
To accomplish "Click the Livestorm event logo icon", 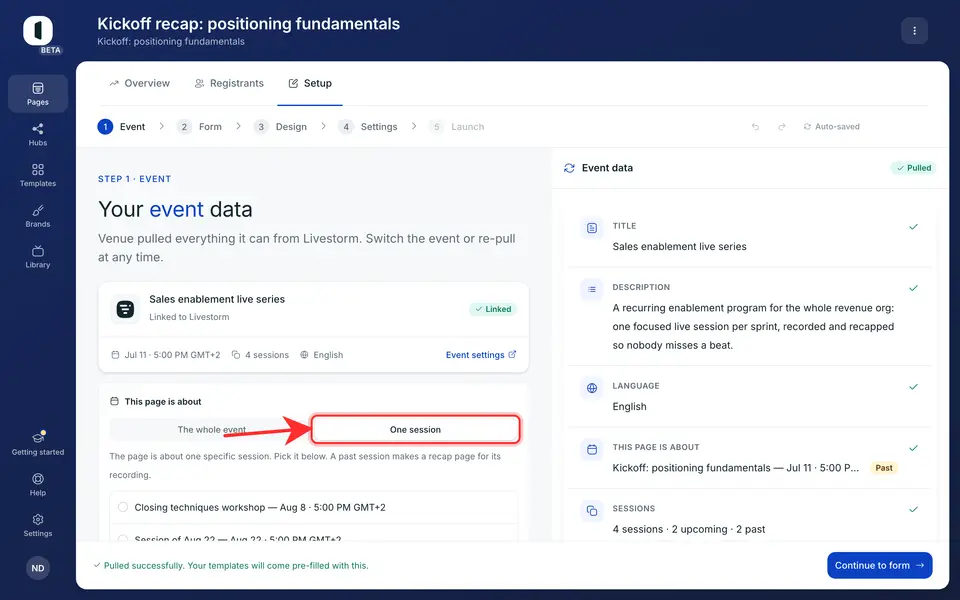I will [126, 309].
